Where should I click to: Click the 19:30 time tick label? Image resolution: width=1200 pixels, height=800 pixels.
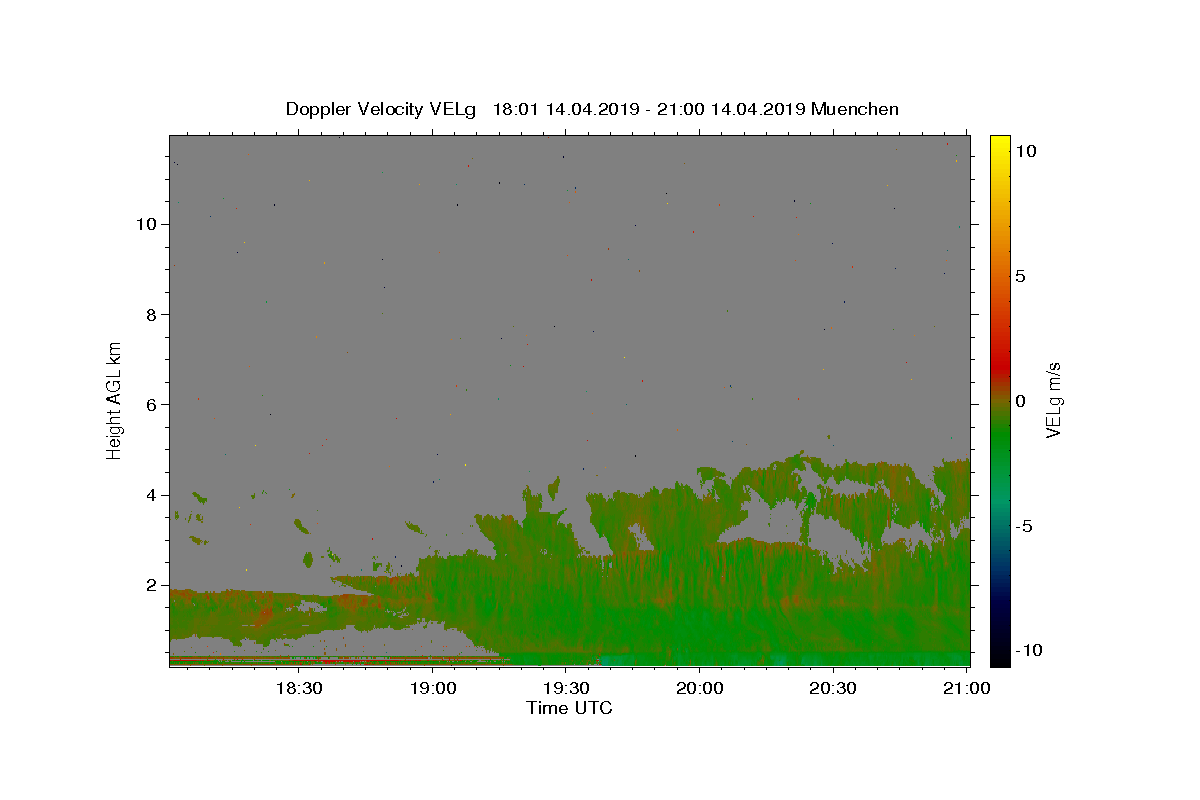click(566, 689)
